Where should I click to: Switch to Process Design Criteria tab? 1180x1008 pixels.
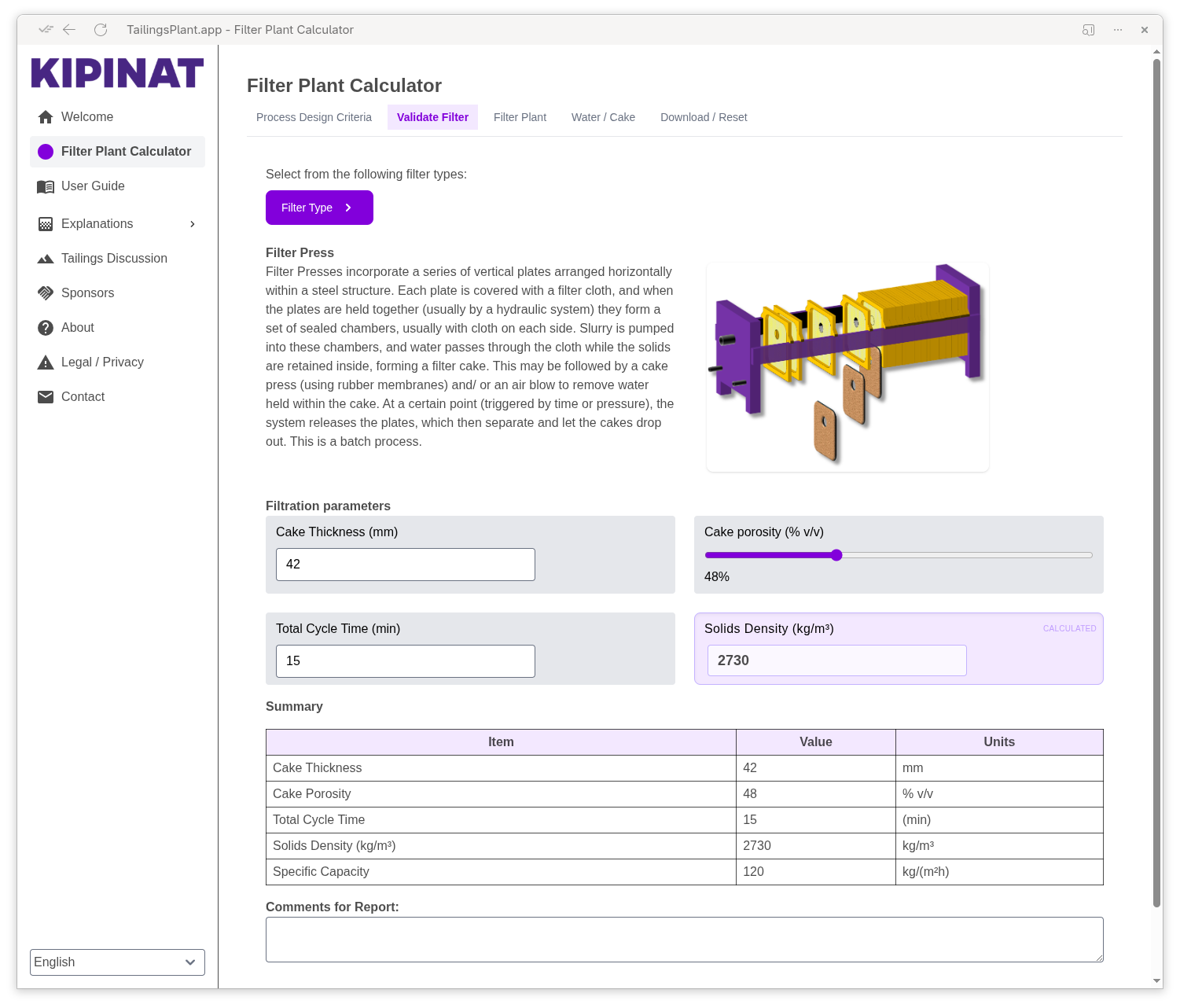click(314, 117)
